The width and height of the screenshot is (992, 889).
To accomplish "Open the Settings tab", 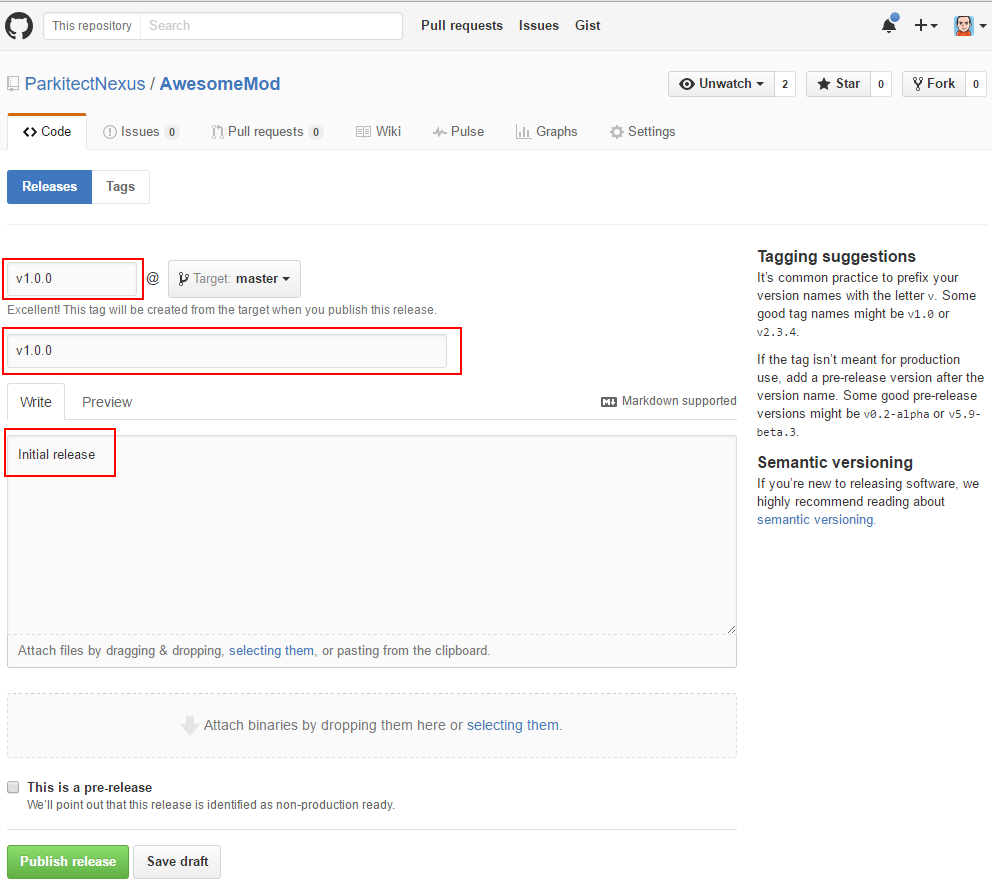I will 642,132.
